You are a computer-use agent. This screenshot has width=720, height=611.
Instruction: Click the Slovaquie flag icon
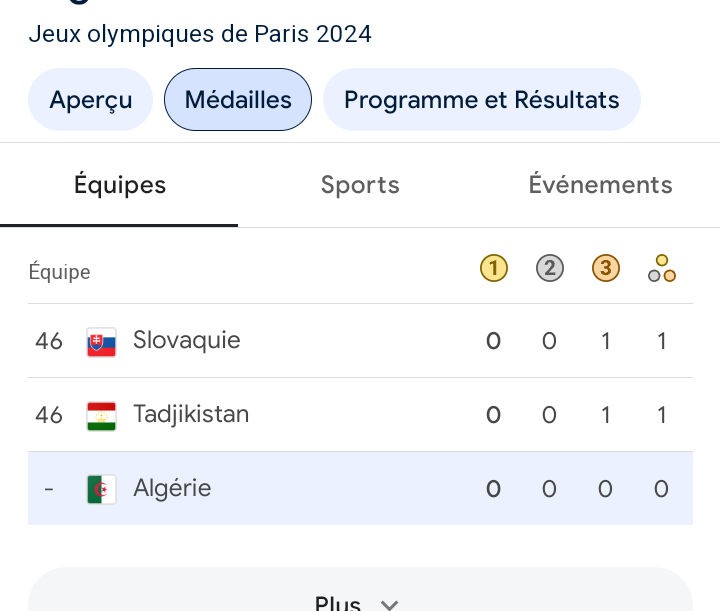tap(101, 342)
